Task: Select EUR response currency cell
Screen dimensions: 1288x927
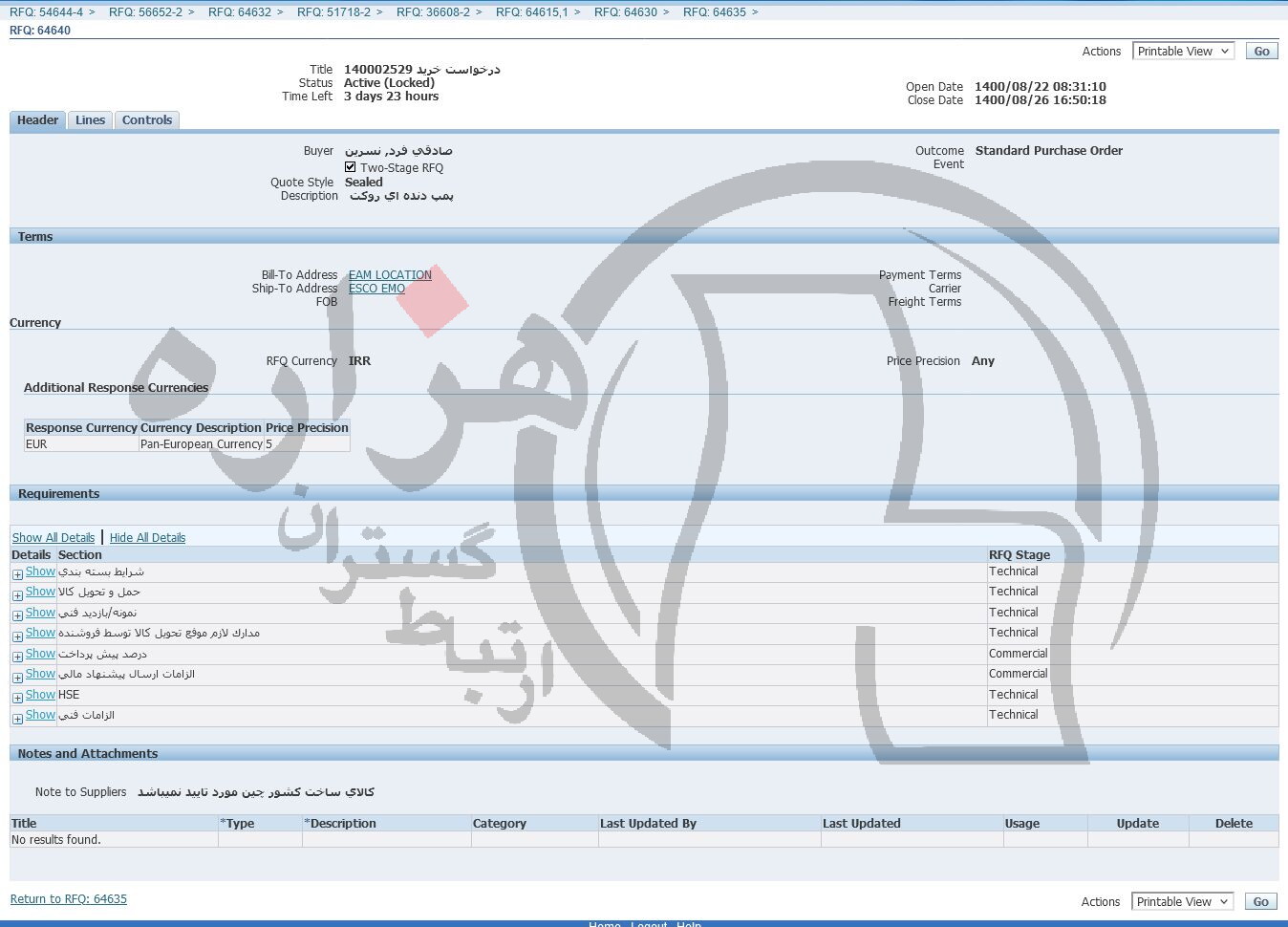Action: 81,444
